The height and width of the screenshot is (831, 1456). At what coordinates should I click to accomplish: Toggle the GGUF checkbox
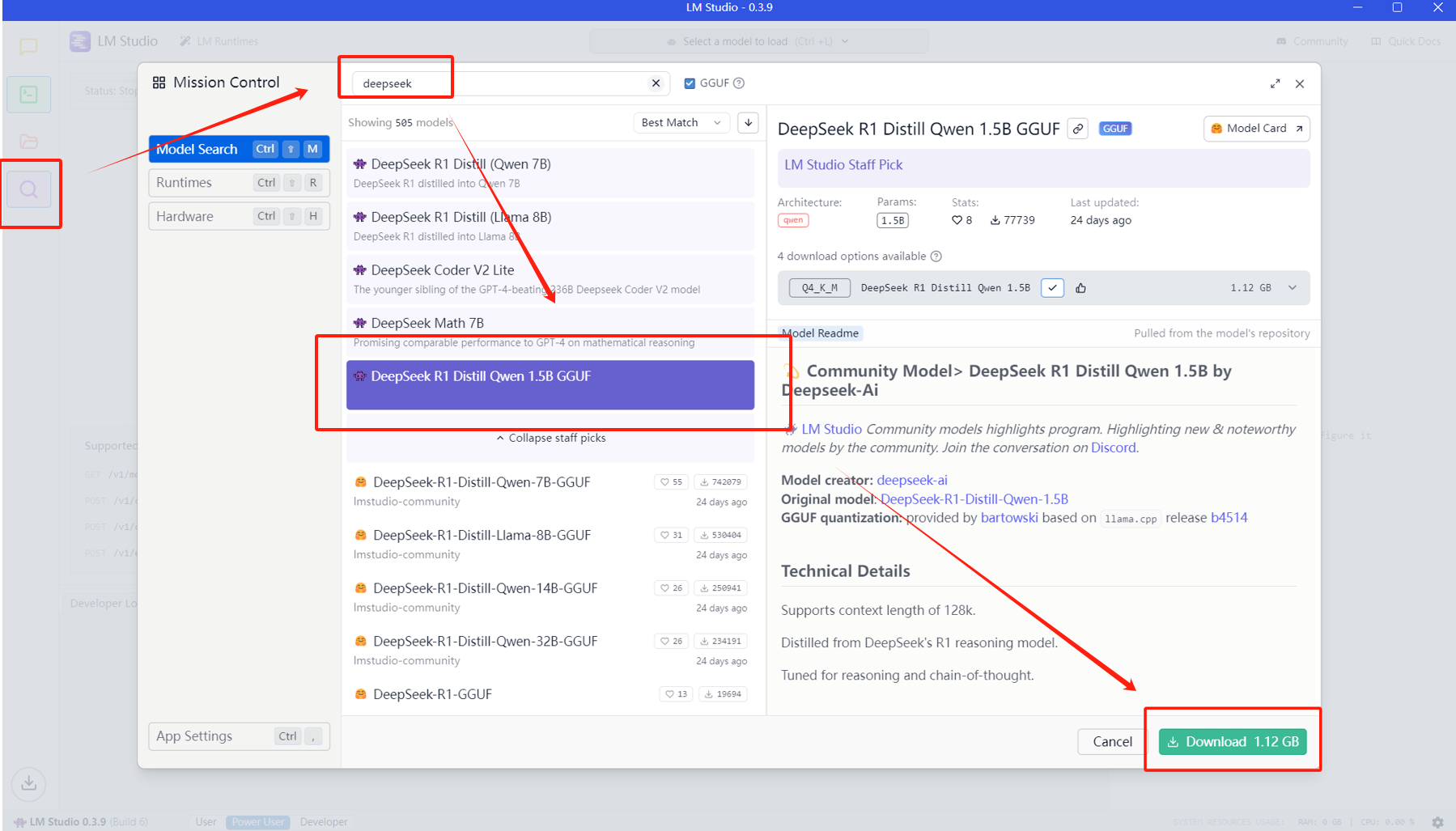click(x=690, y=83)
